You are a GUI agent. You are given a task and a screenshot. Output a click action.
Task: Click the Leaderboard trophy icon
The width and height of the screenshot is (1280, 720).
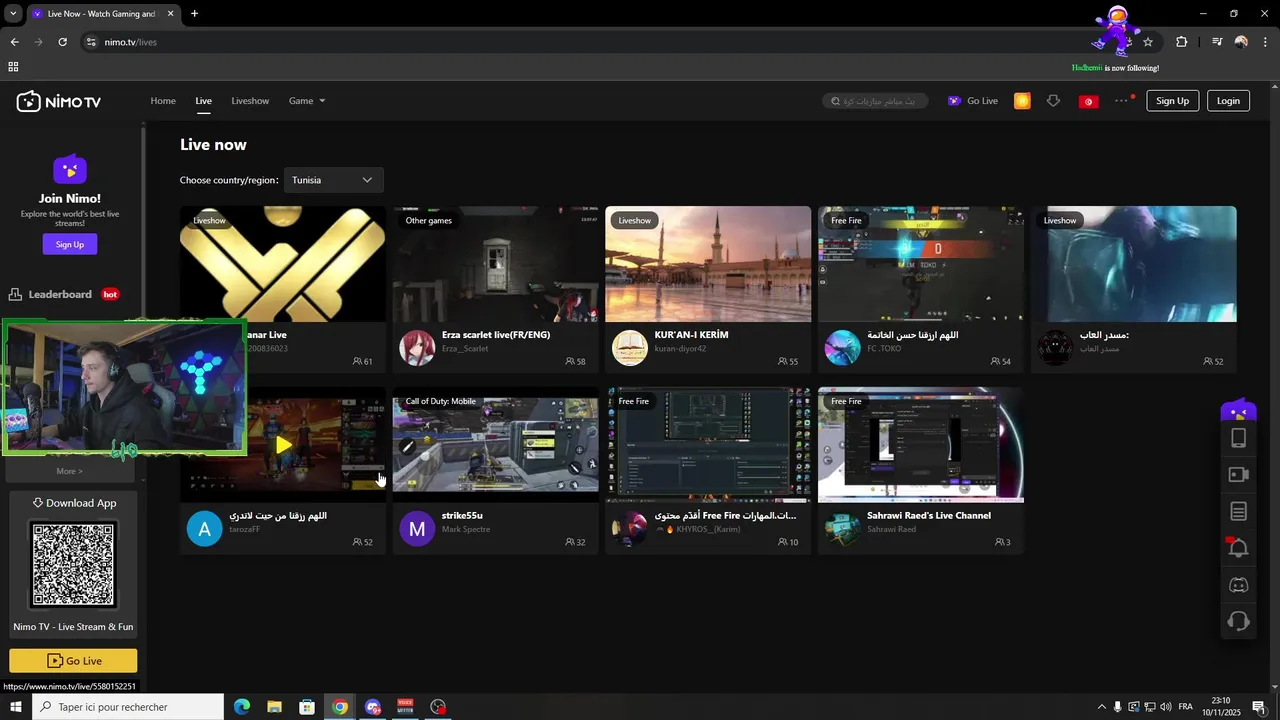[15, 294]
